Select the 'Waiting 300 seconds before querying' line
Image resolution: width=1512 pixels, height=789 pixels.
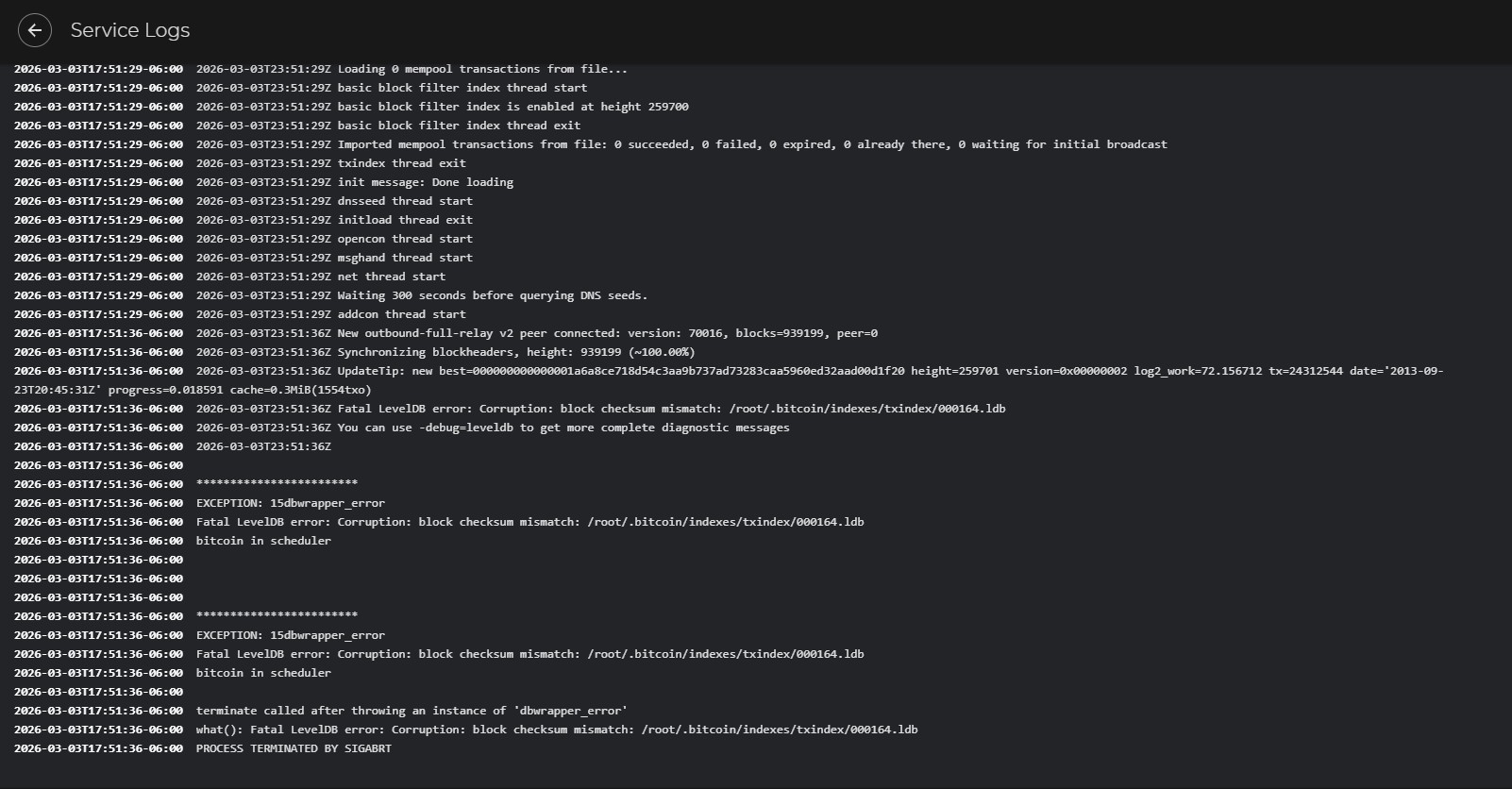coord(492,295)
